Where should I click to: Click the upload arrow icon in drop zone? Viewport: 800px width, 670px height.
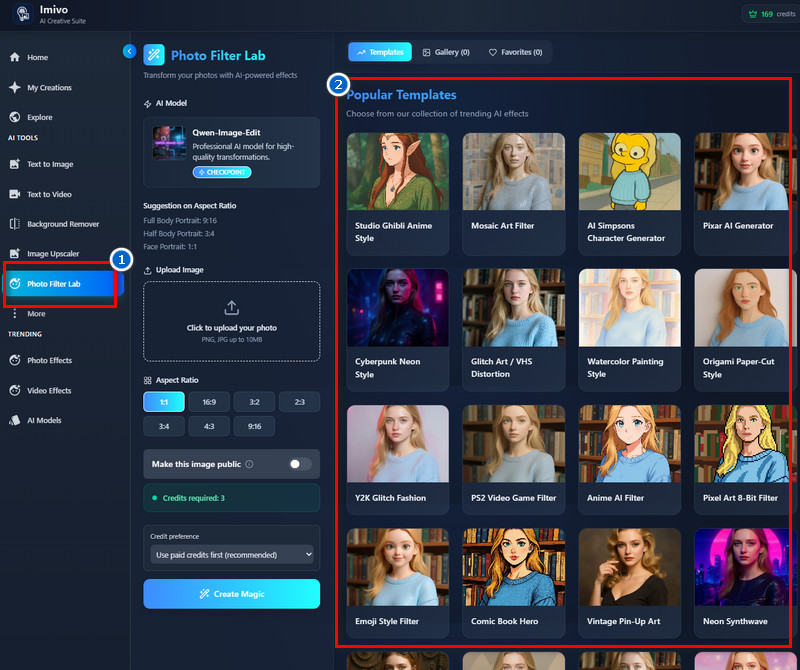(x=232, y=308)
